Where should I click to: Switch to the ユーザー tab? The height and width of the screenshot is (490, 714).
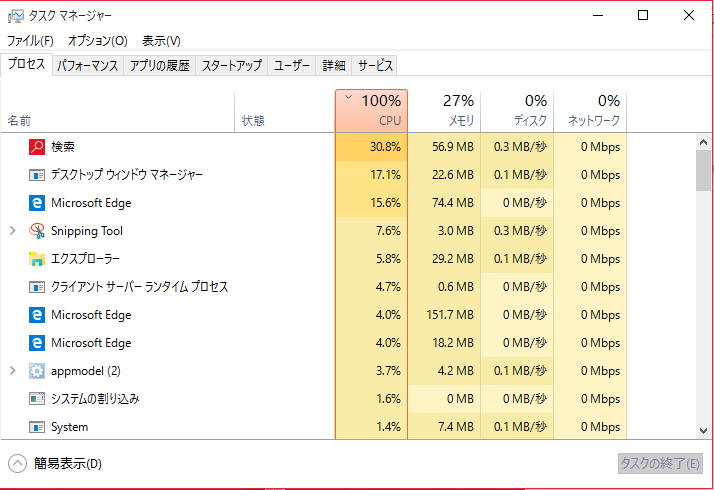coord(291,66)
